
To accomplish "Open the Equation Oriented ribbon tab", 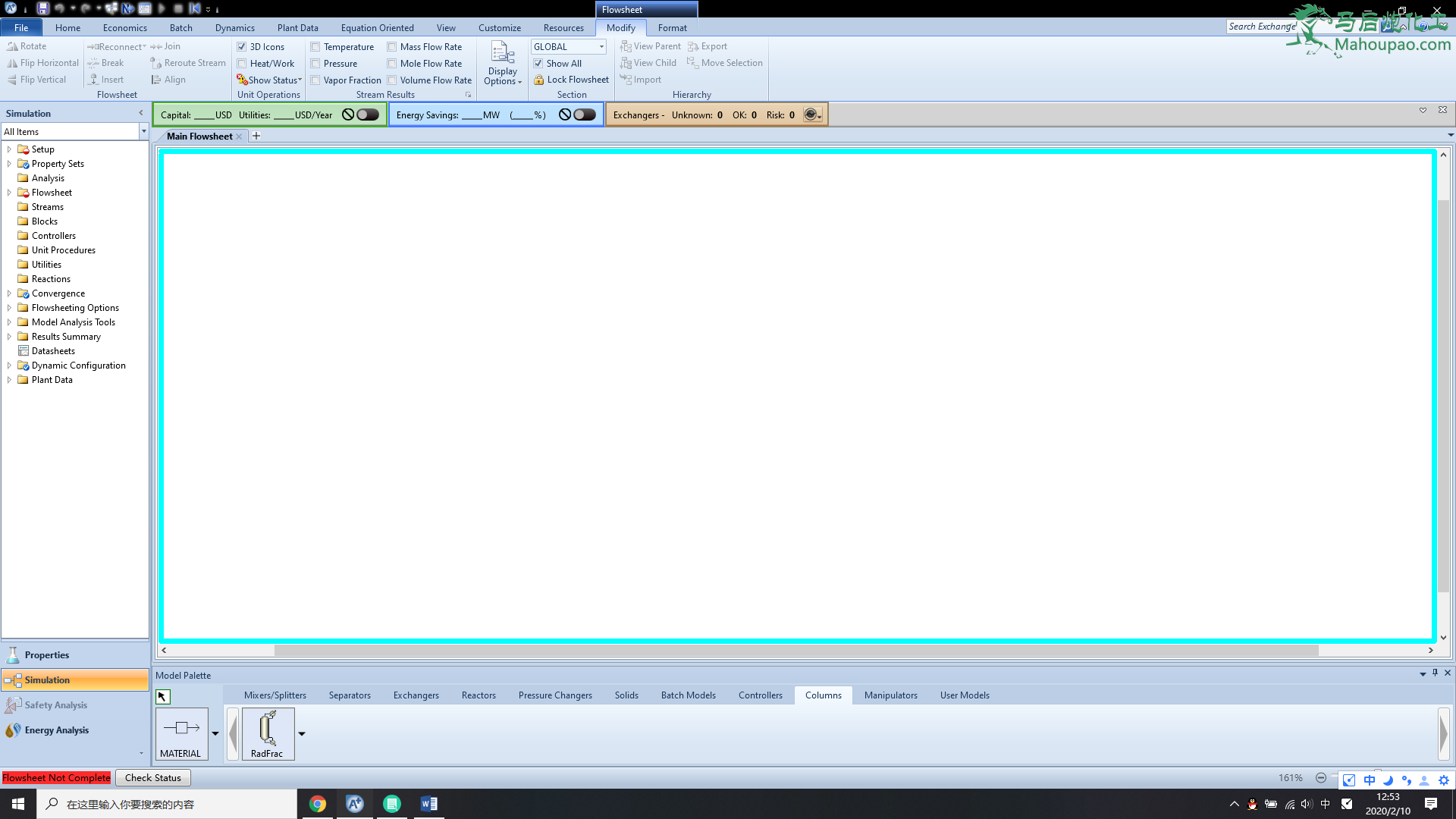I will pyautogui.click(x=377, y=28).
